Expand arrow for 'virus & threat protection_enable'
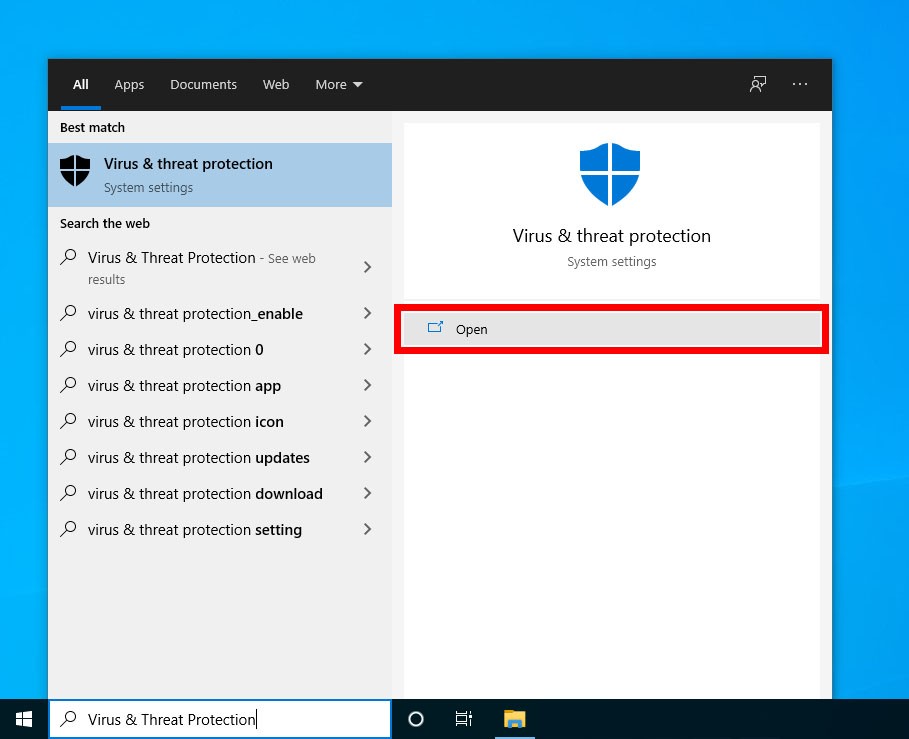The height and width of the screenshot is (739, 909). pos(367,314)
